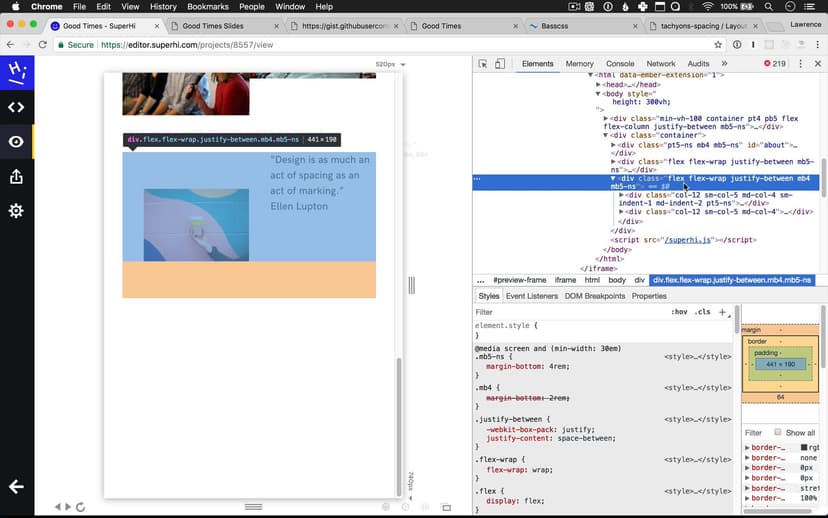Screen dimensions: 828x518
Task: Open SuperHi project settings gear
Action: [x=16, y=211]
